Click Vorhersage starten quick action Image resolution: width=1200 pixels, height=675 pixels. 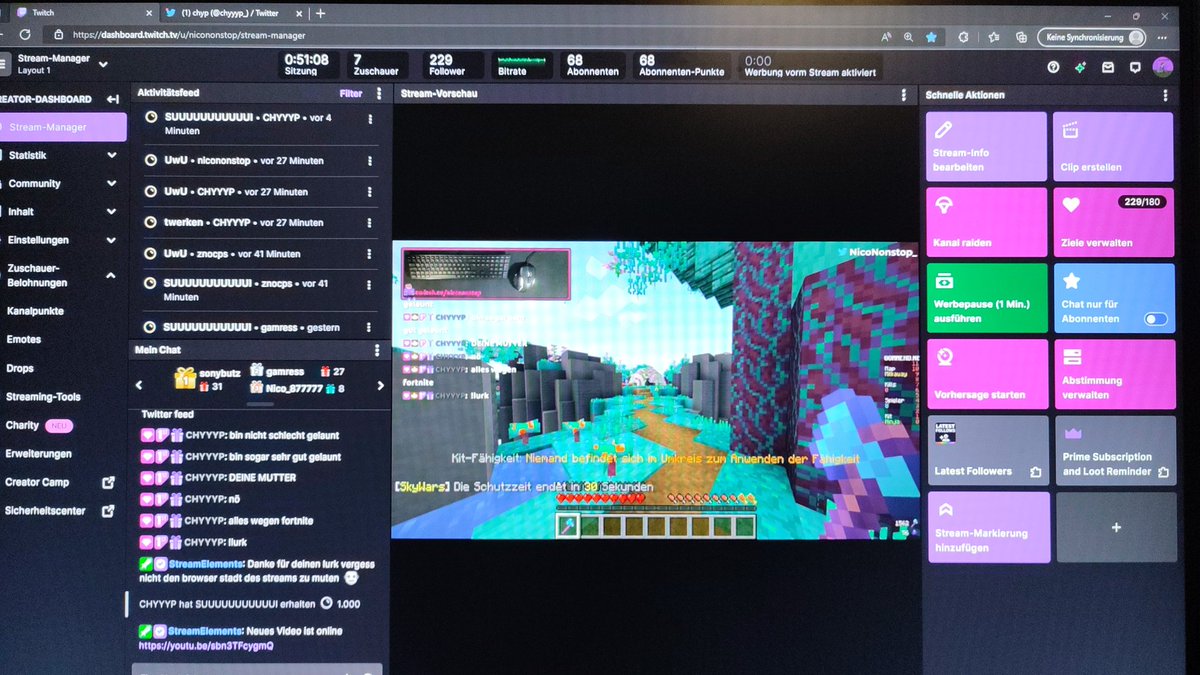click(988, 374)
